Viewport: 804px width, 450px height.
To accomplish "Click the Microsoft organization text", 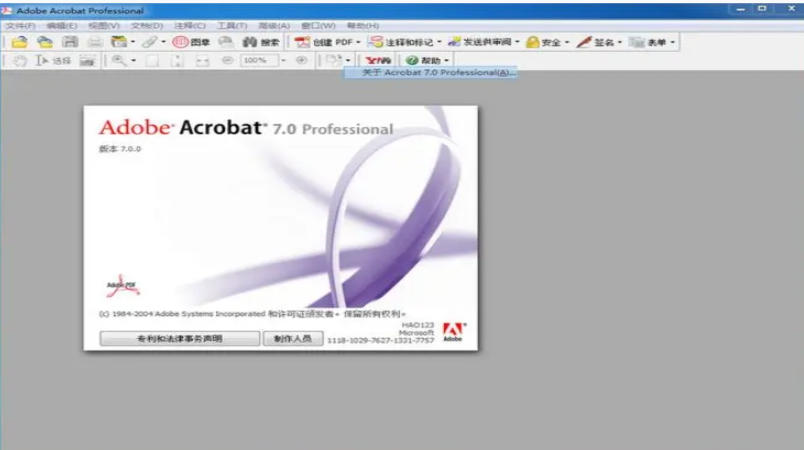I will [x=416, y=333].
